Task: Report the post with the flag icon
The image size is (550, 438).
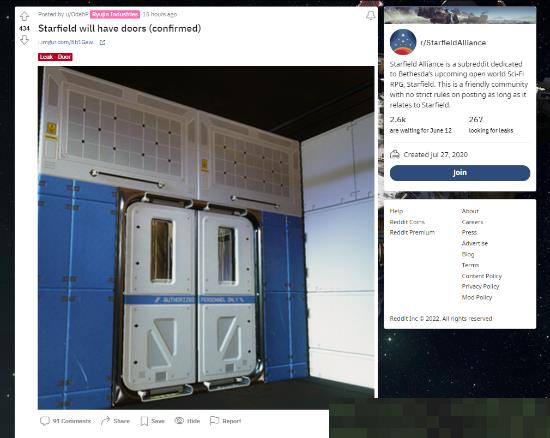Action: tap(214, 420)
